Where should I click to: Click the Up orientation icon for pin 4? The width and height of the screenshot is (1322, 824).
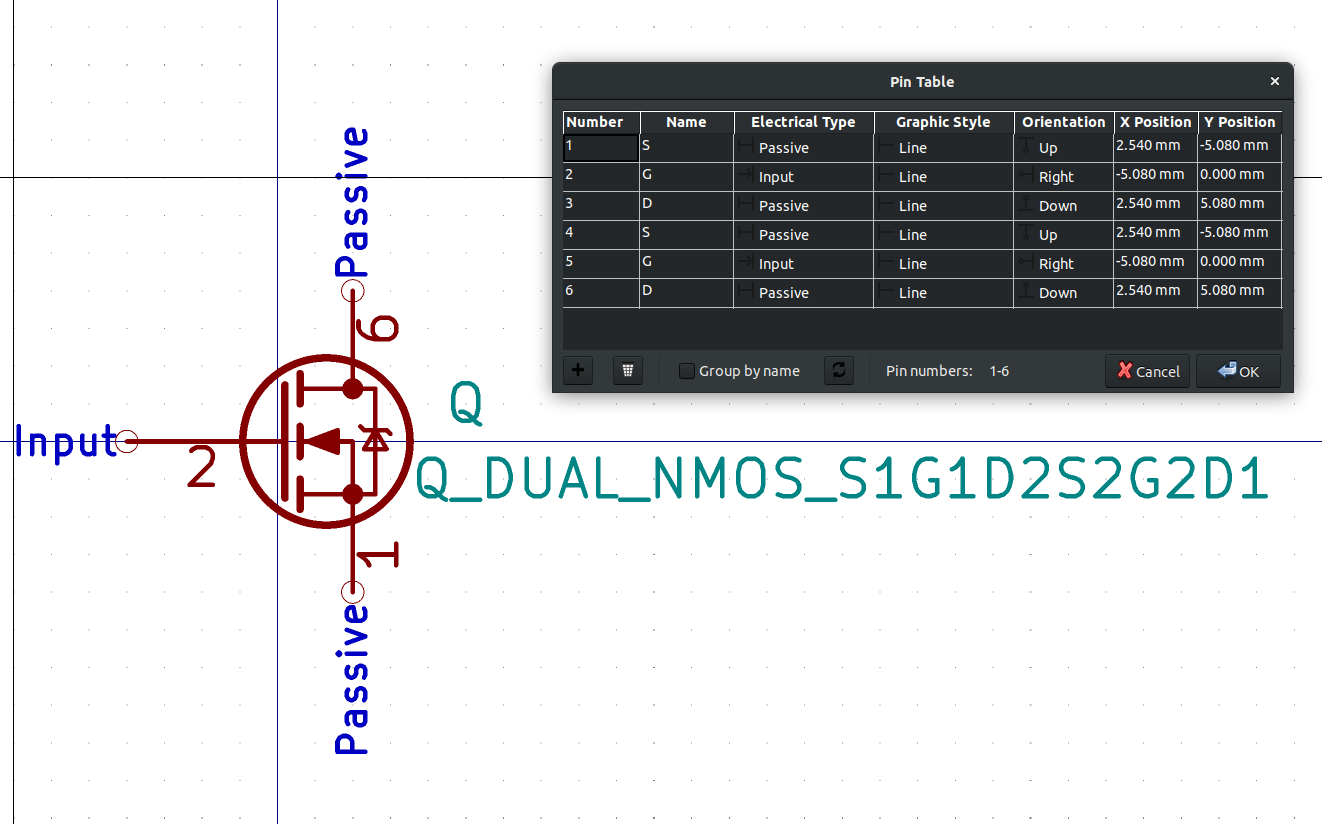click(x=1027, y=234)
